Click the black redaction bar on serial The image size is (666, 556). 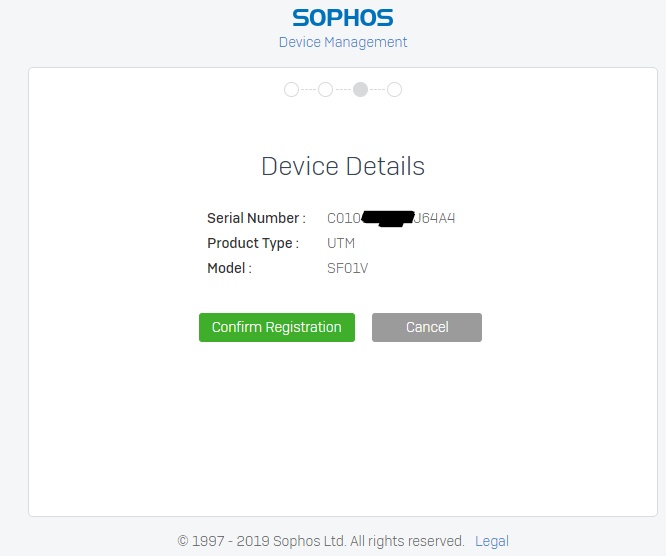tap(388, 218)
